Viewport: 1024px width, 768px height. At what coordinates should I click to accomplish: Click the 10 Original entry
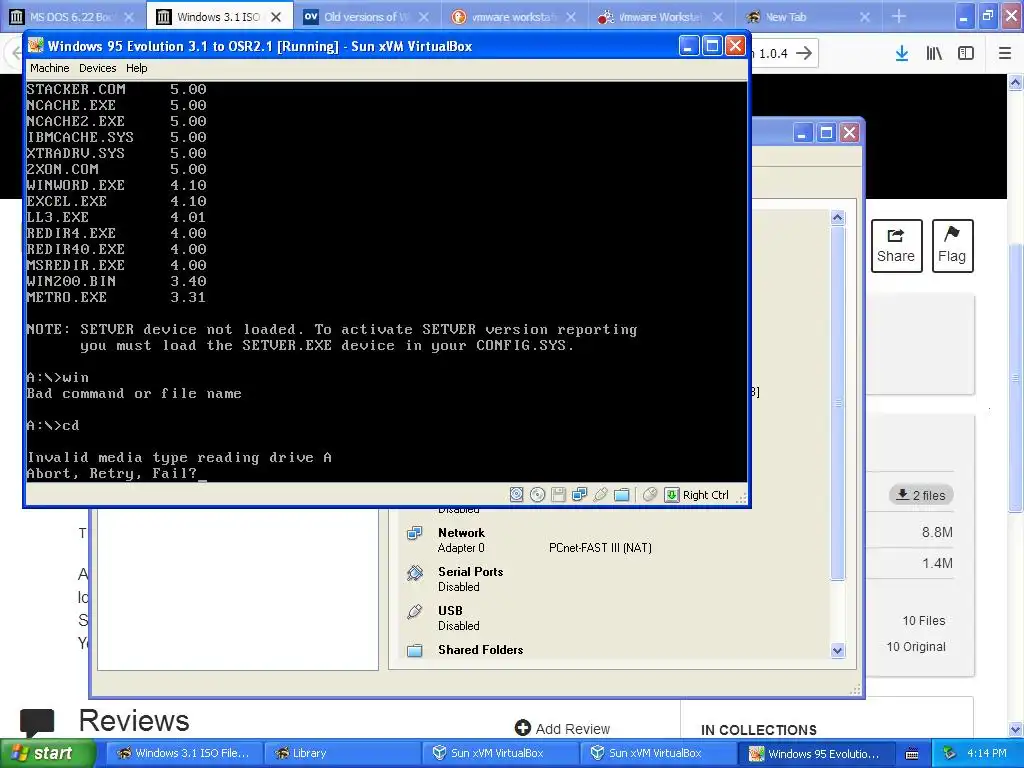[916, 647]
